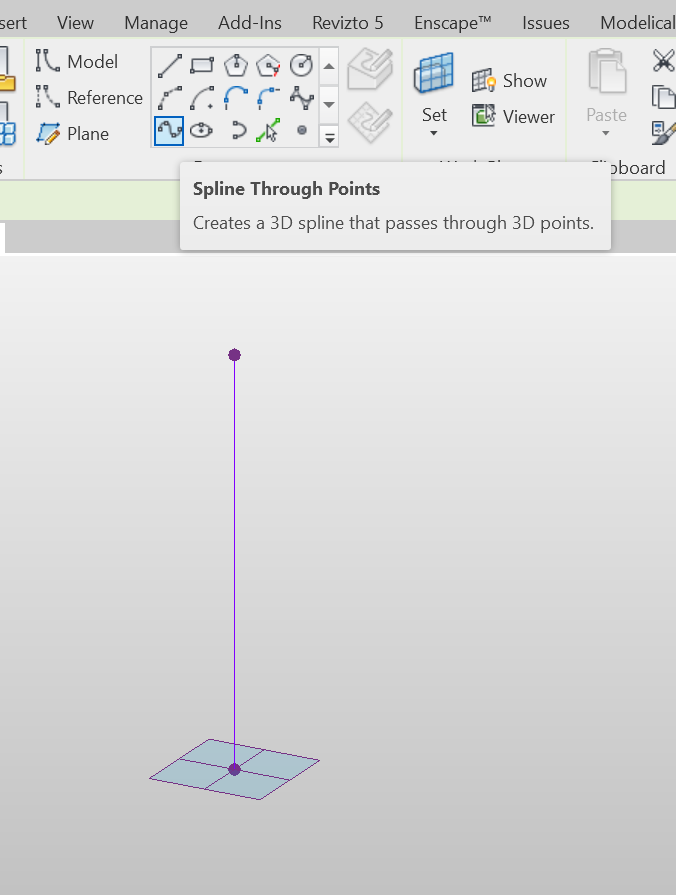Select the Start-End-Radius Arc tool
The height and width of the screenshot is (895, 676).
click(169, 98)
